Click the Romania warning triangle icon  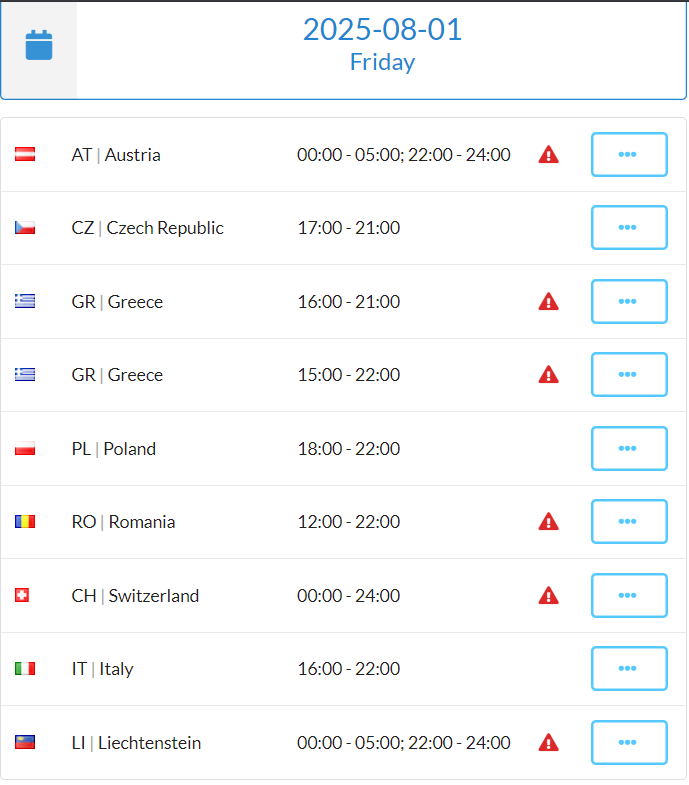[x=548, y=521]
